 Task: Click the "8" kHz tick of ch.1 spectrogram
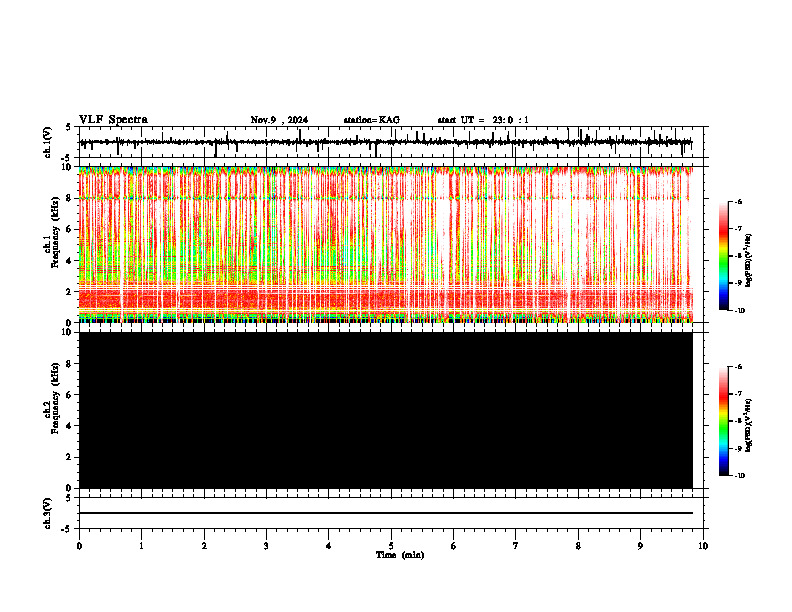pyautogui.click(x=69, y=198)
